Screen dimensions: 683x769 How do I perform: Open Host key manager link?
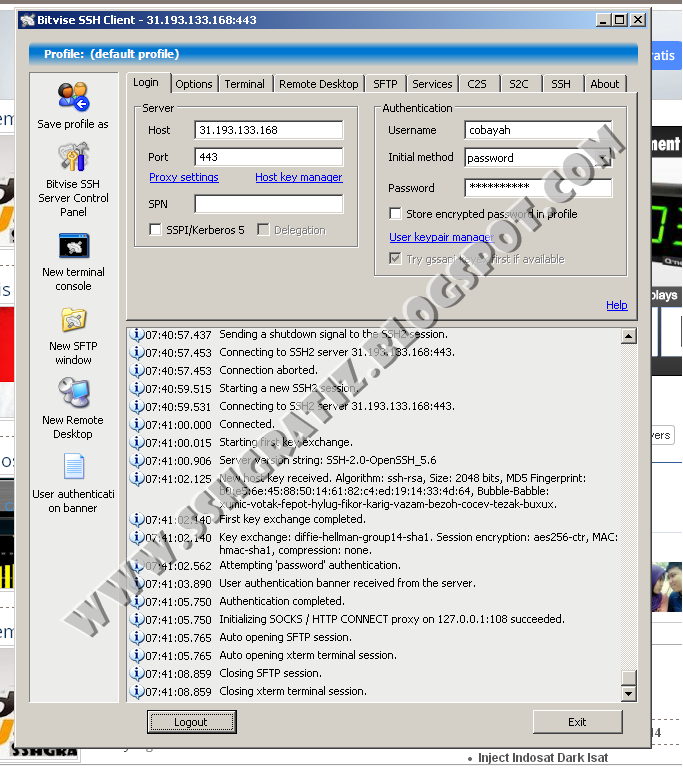(x=299, y=177)
